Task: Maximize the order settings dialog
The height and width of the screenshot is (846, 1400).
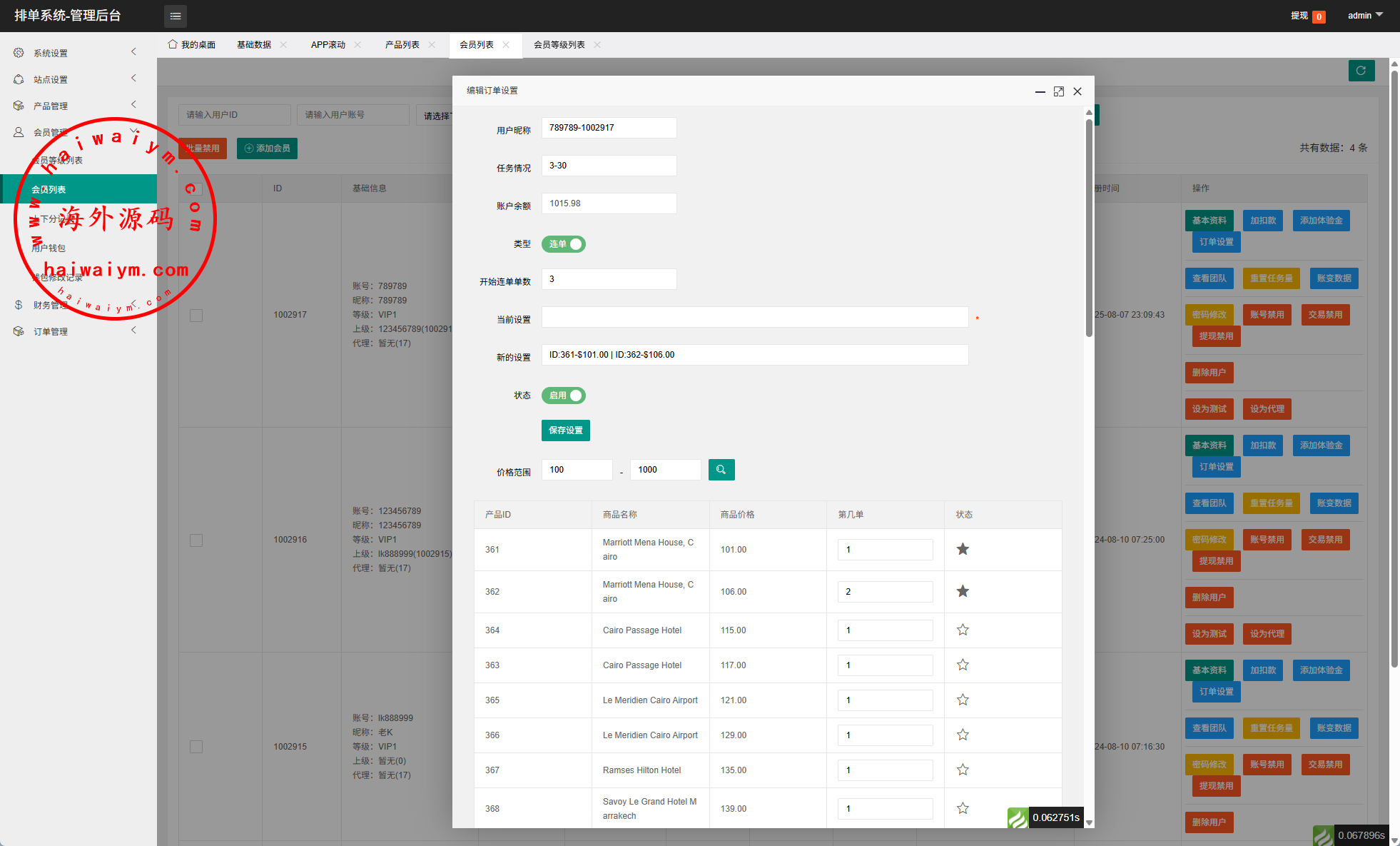Action: point(1059,91)
